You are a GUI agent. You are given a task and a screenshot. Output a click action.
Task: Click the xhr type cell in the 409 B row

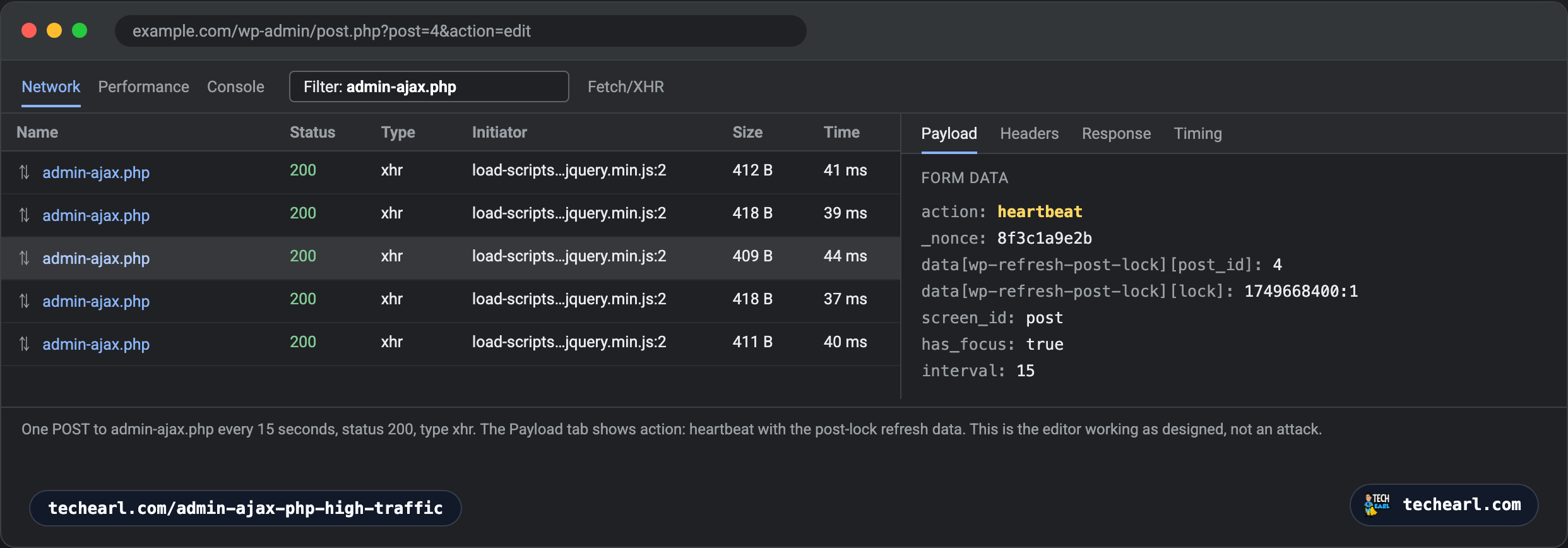point(391,256)
